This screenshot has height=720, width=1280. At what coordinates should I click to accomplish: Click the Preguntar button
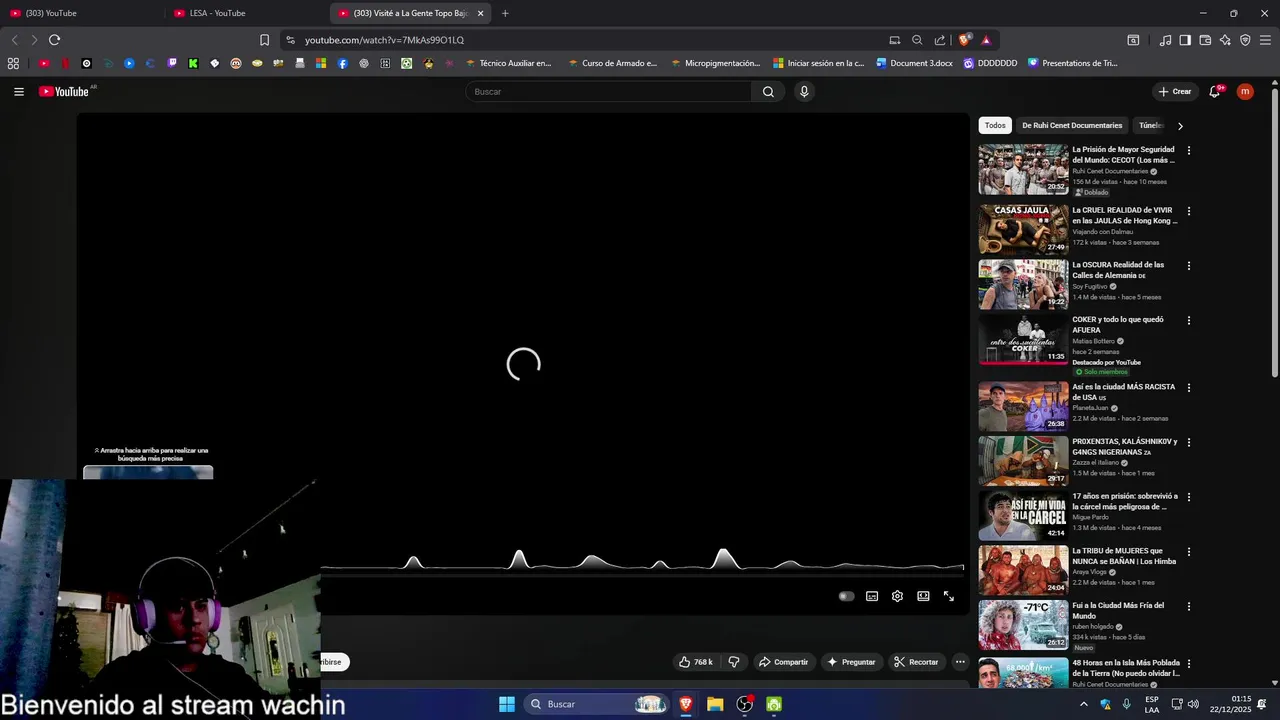tap(851, 662)
